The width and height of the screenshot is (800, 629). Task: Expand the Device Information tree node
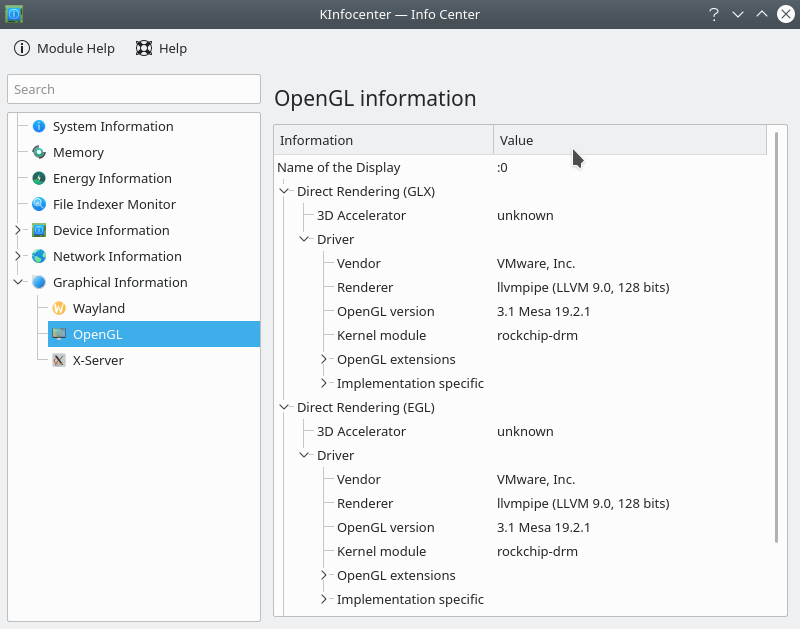pos(18,230)
